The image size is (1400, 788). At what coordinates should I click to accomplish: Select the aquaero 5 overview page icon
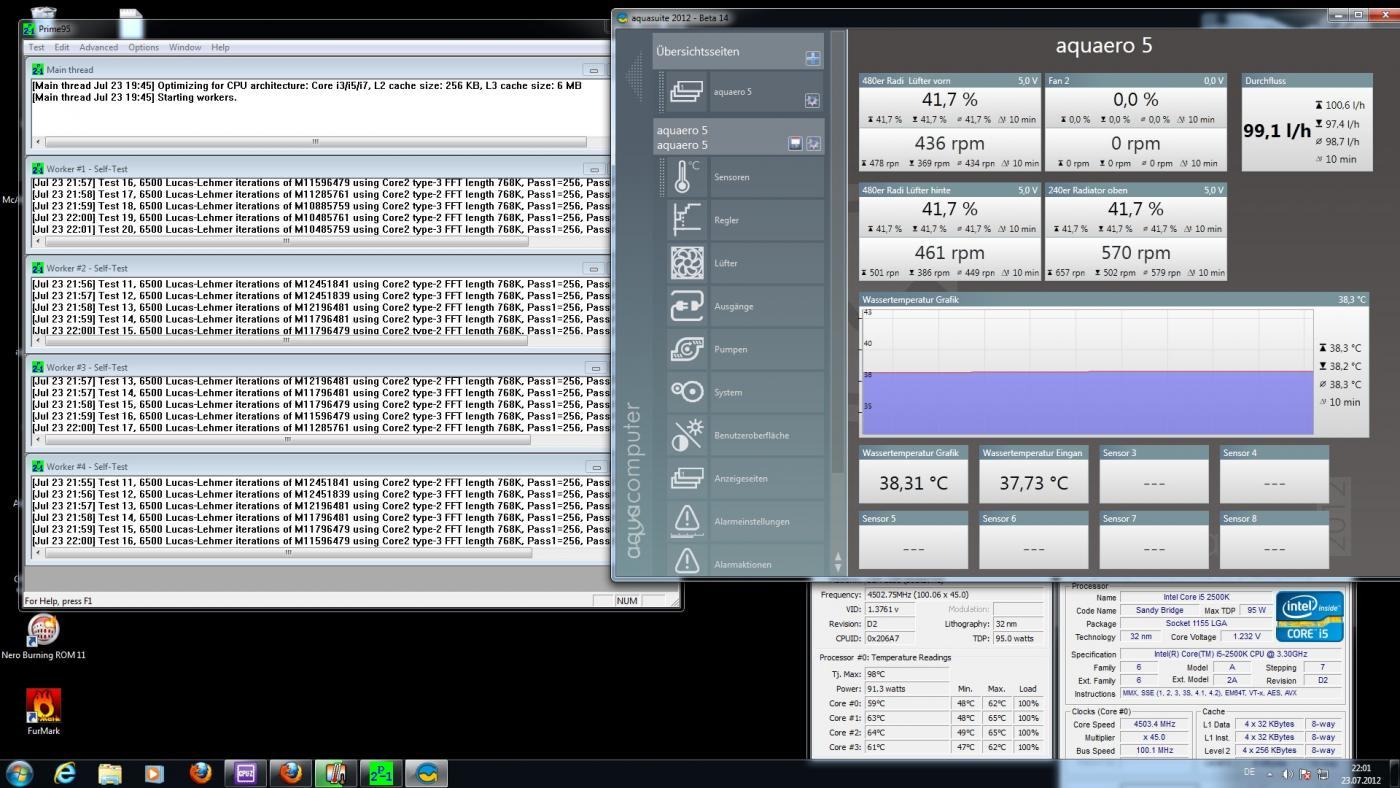point(686,91)
